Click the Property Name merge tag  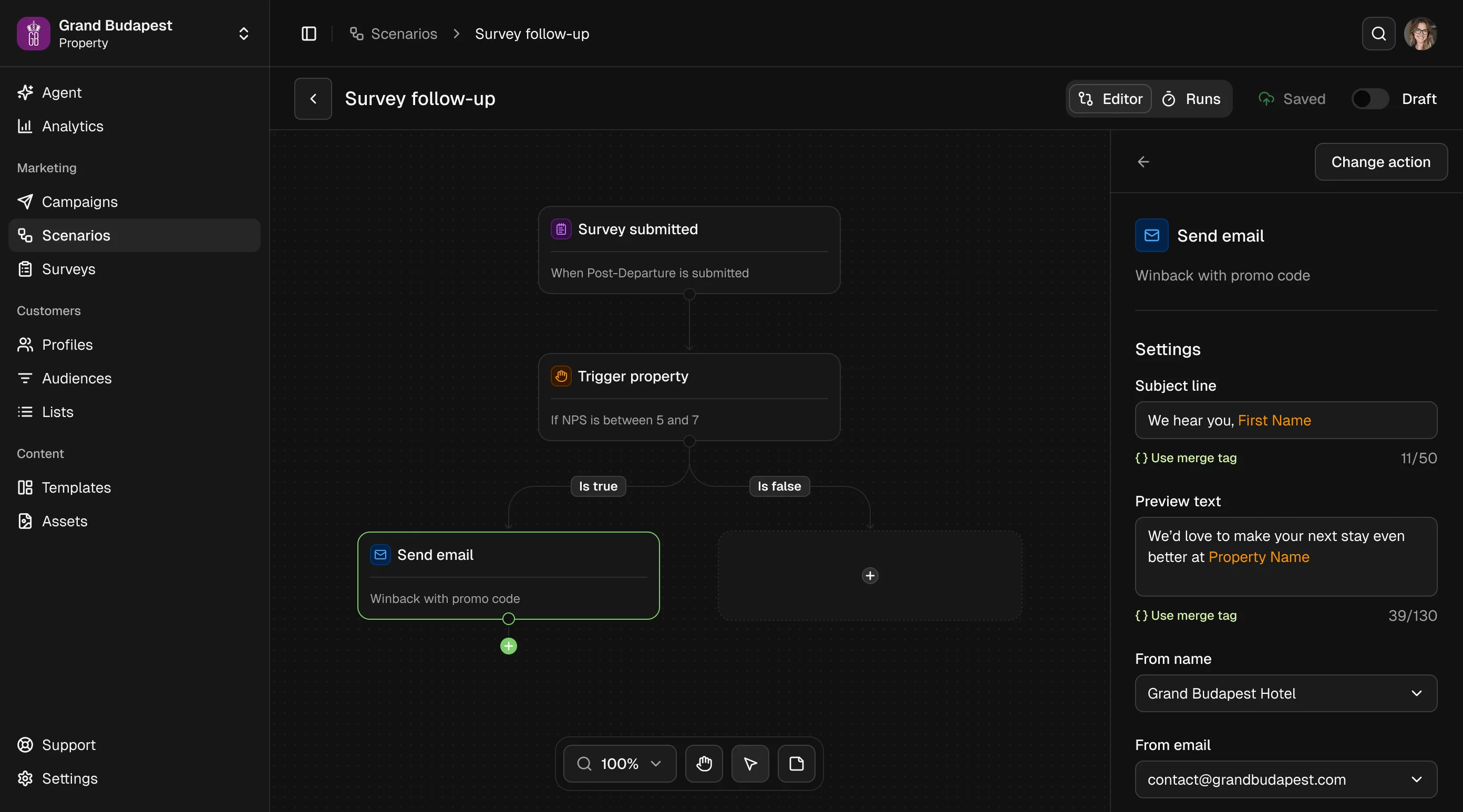pos(1259,557)
